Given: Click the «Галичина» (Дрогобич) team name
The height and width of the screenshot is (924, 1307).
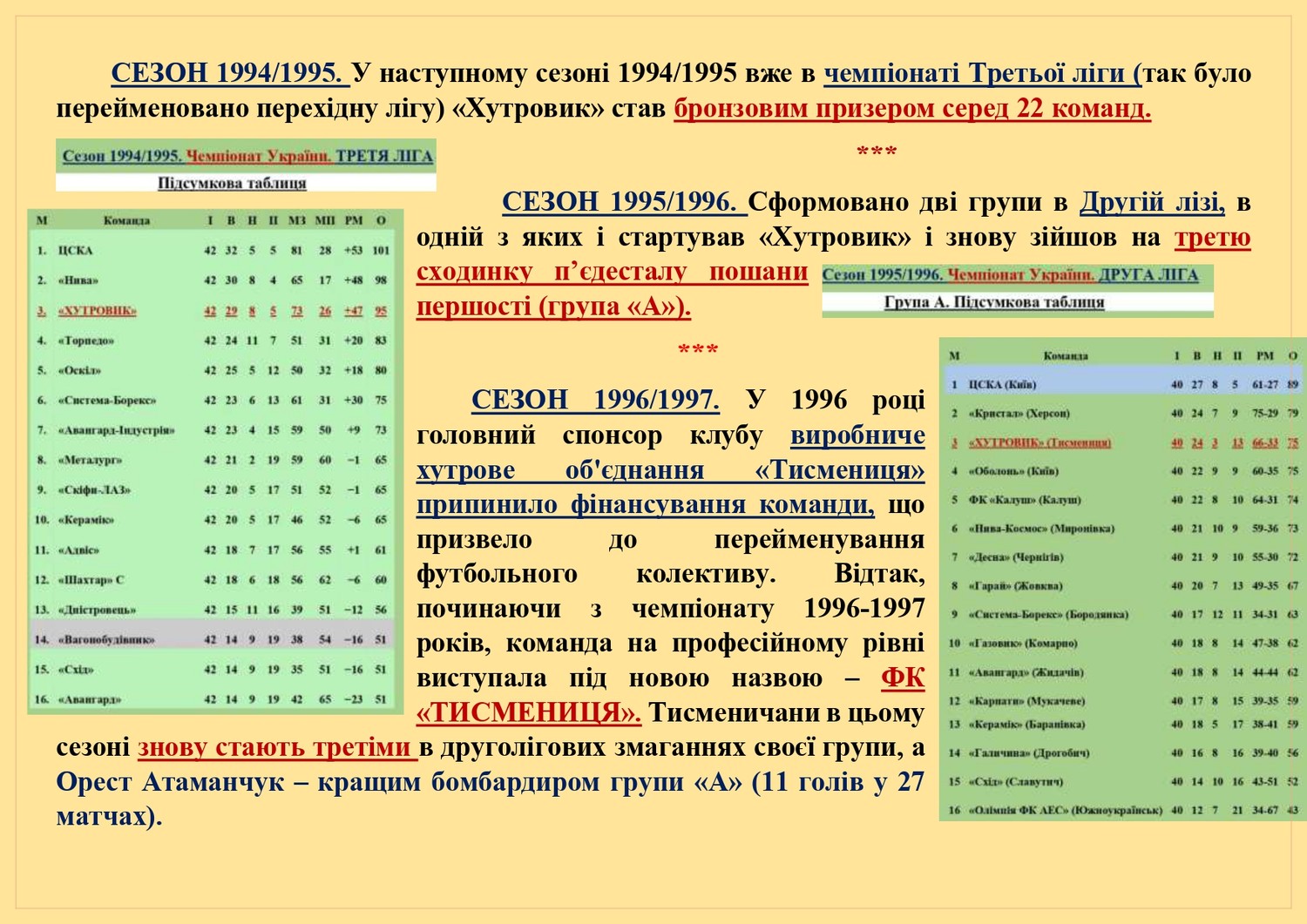Looking at the screenshot, I should point(1029,753).
